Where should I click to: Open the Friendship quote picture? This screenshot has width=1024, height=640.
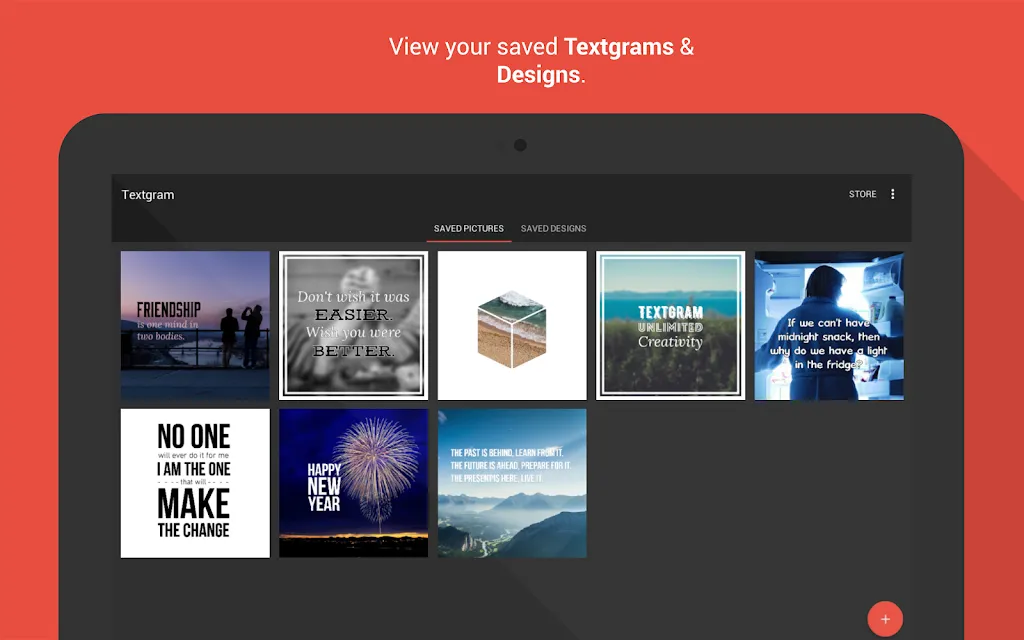click(x=195, y=325)
